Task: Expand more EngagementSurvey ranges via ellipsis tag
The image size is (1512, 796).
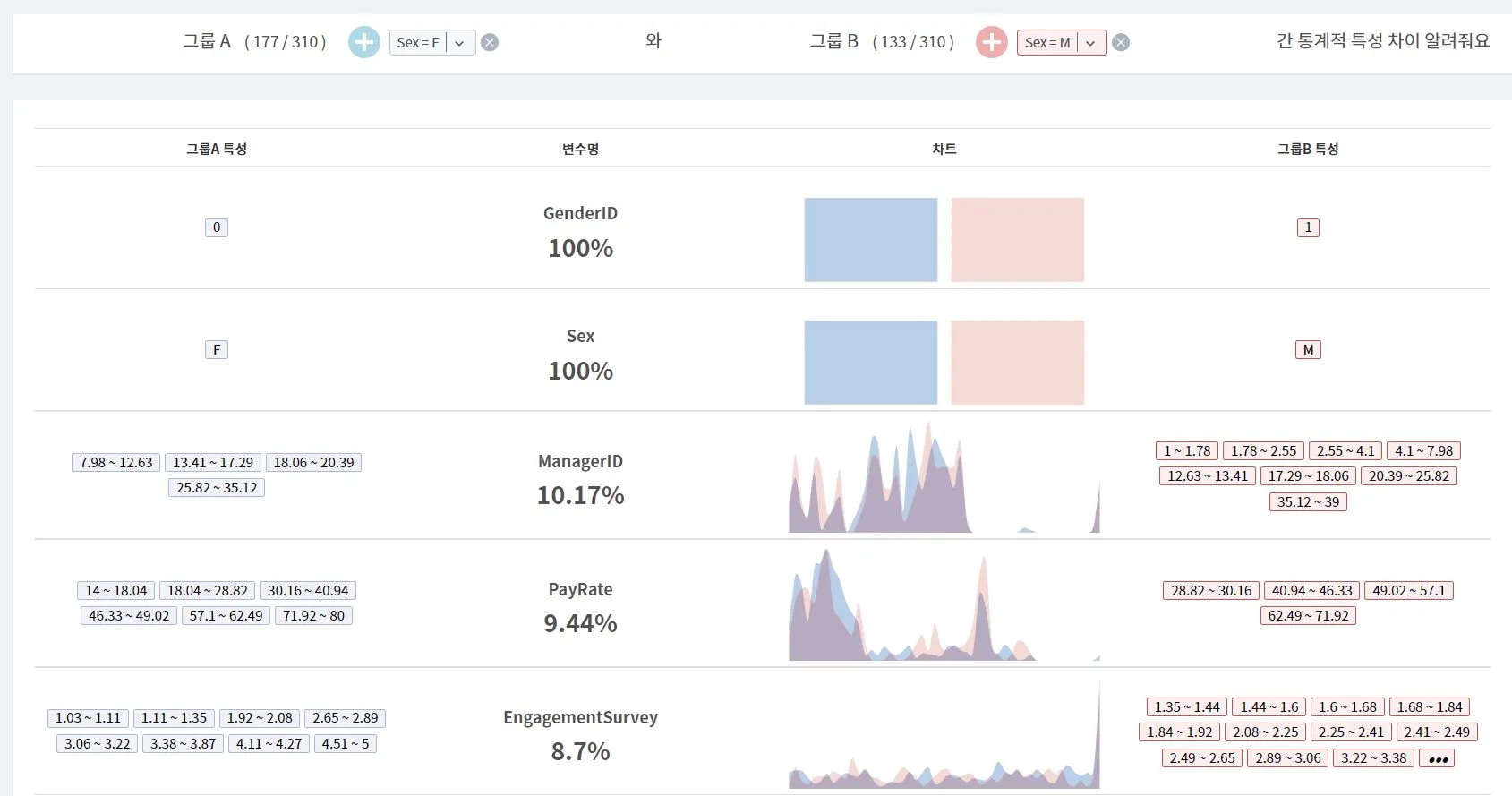Action: click(1438, 758)
